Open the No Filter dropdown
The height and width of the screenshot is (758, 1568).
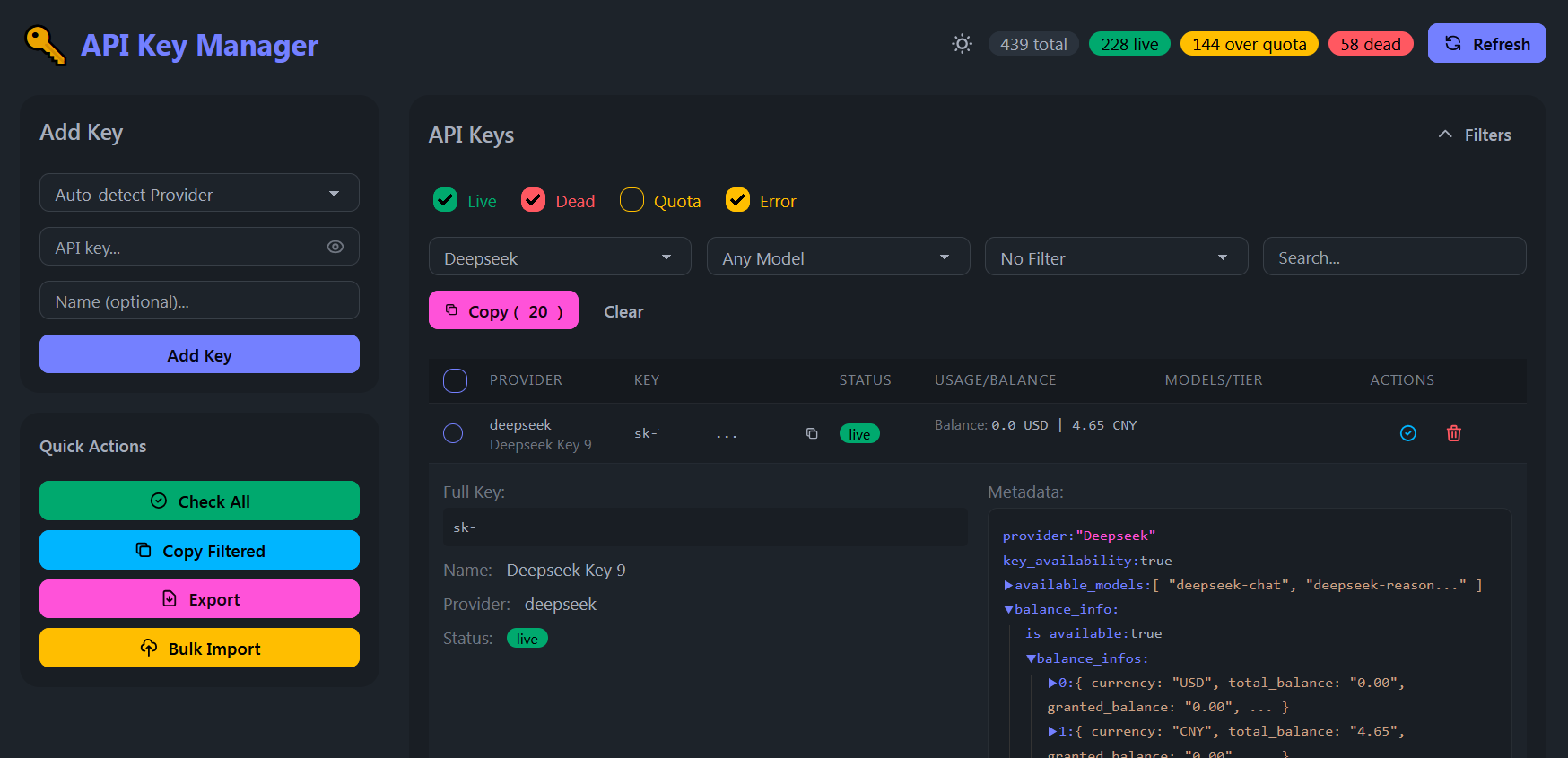pos(1116,257)
